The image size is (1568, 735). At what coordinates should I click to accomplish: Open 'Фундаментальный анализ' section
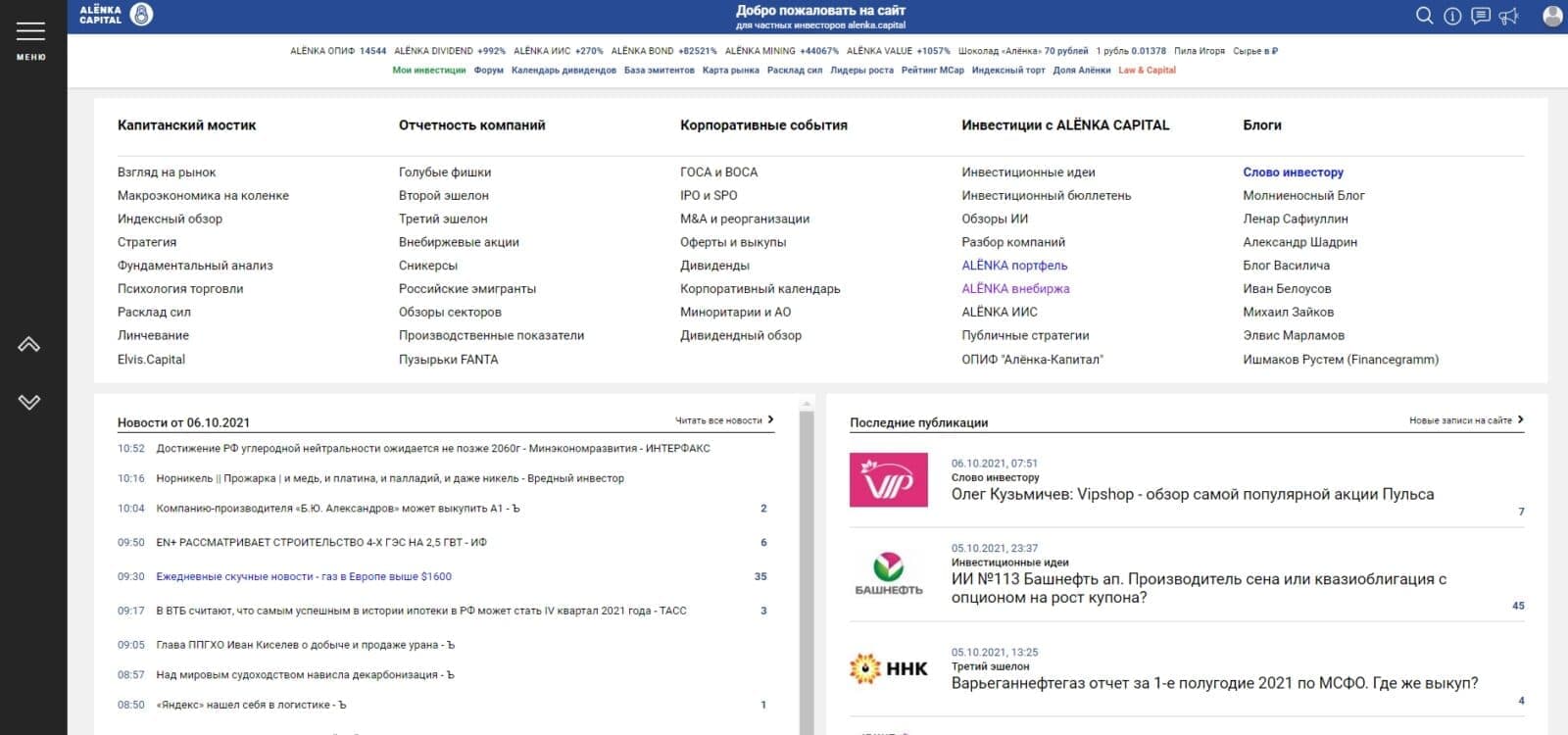(195, 266)
